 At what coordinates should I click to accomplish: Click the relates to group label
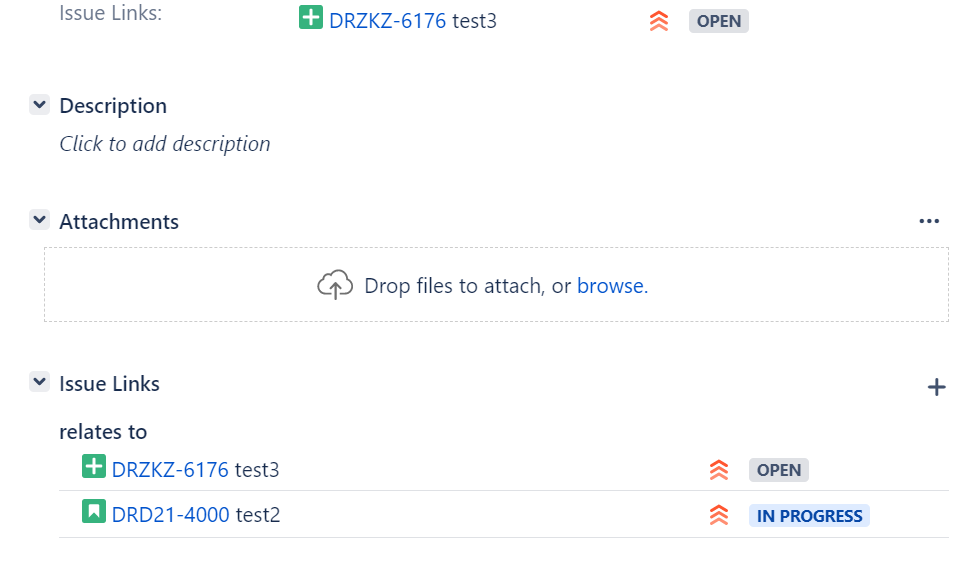pos(103,431)
